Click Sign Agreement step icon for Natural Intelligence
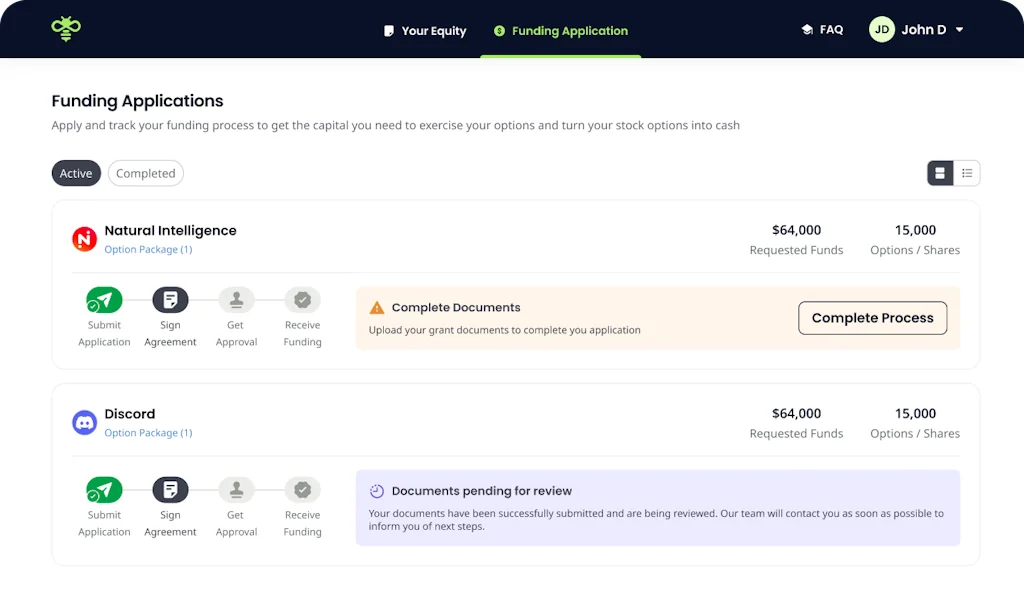The width and height of the screenshot is (1024, 613). point(170,300)
